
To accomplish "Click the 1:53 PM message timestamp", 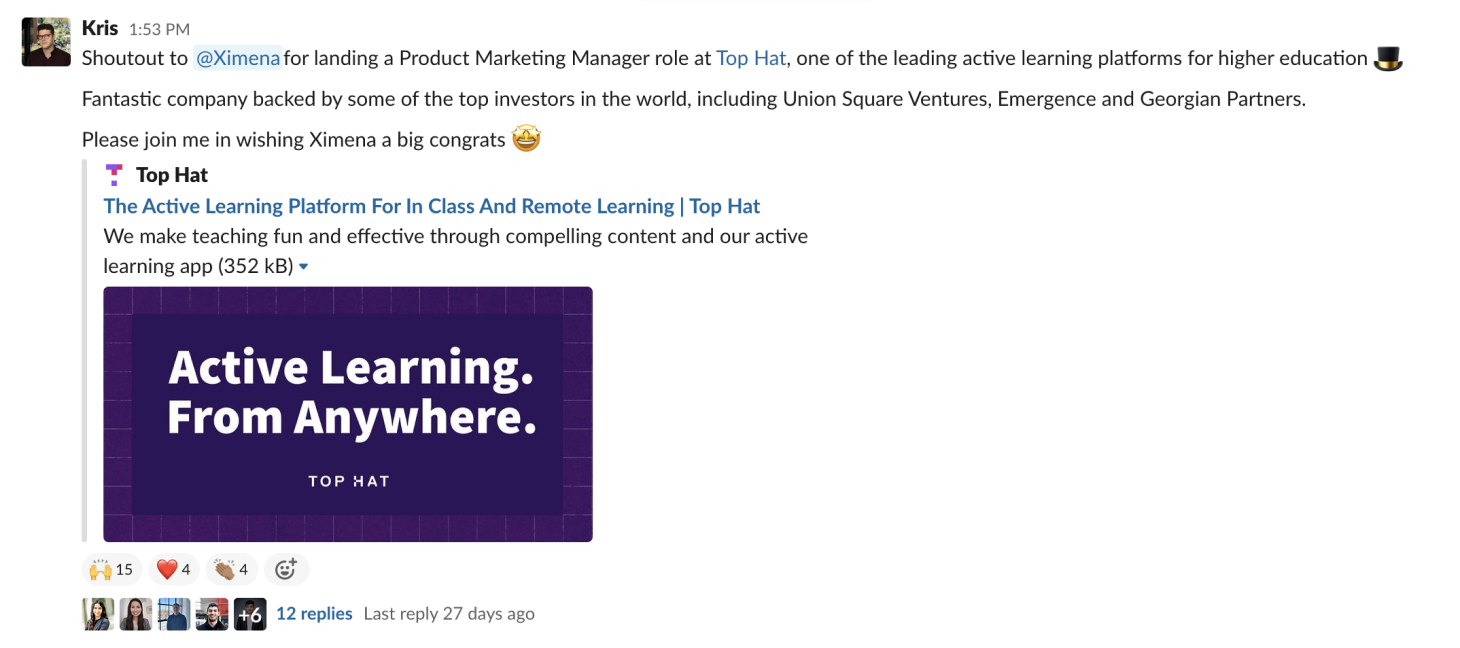I will coord(159,30).
